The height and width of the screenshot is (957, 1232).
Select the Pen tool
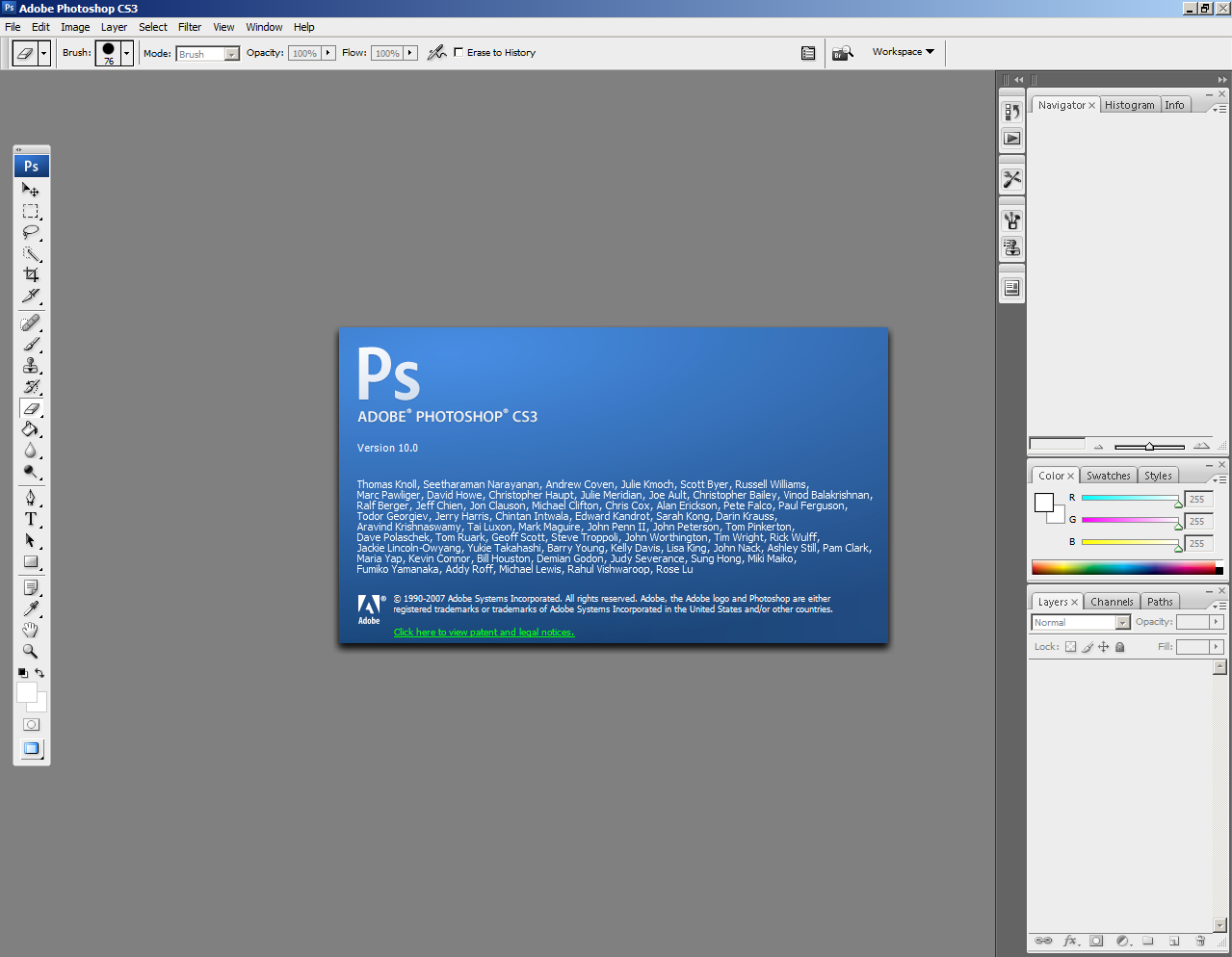tap(31, 498)
